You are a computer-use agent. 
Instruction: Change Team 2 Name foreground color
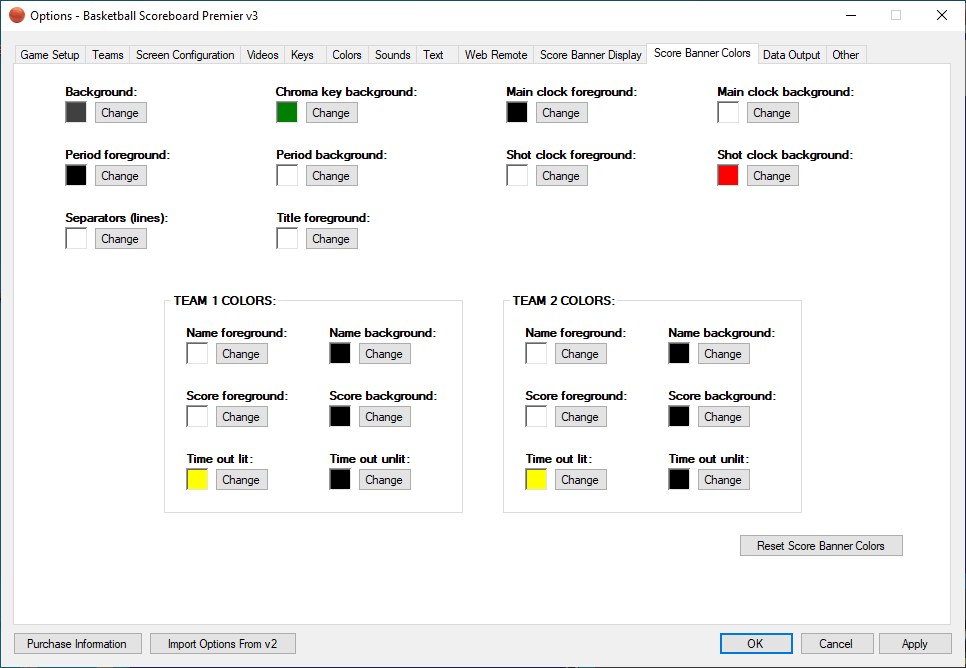(x=580, y=354)
